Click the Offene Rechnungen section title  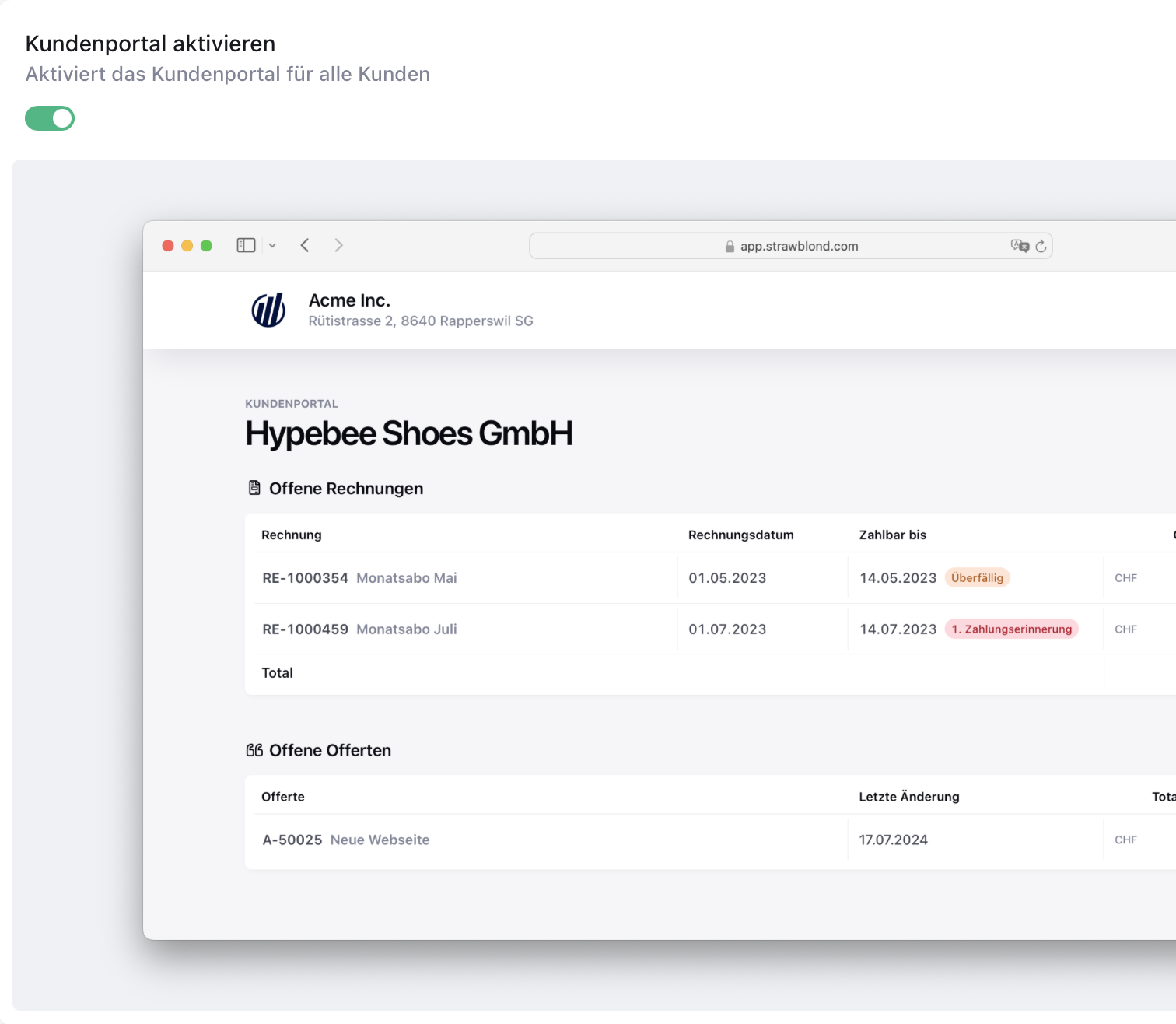pos(346,489)
